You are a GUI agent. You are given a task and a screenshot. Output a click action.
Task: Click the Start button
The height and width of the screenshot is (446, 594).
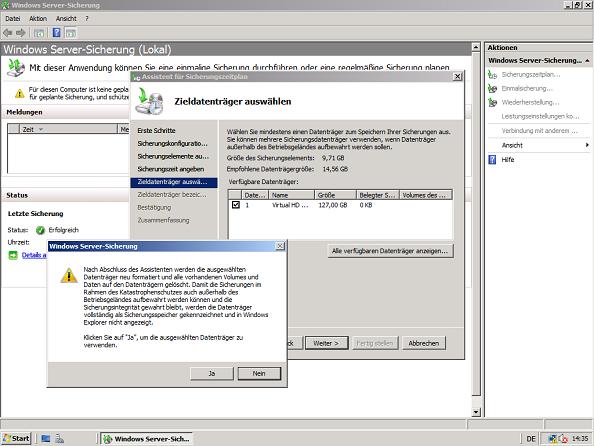tap(16, 439)
